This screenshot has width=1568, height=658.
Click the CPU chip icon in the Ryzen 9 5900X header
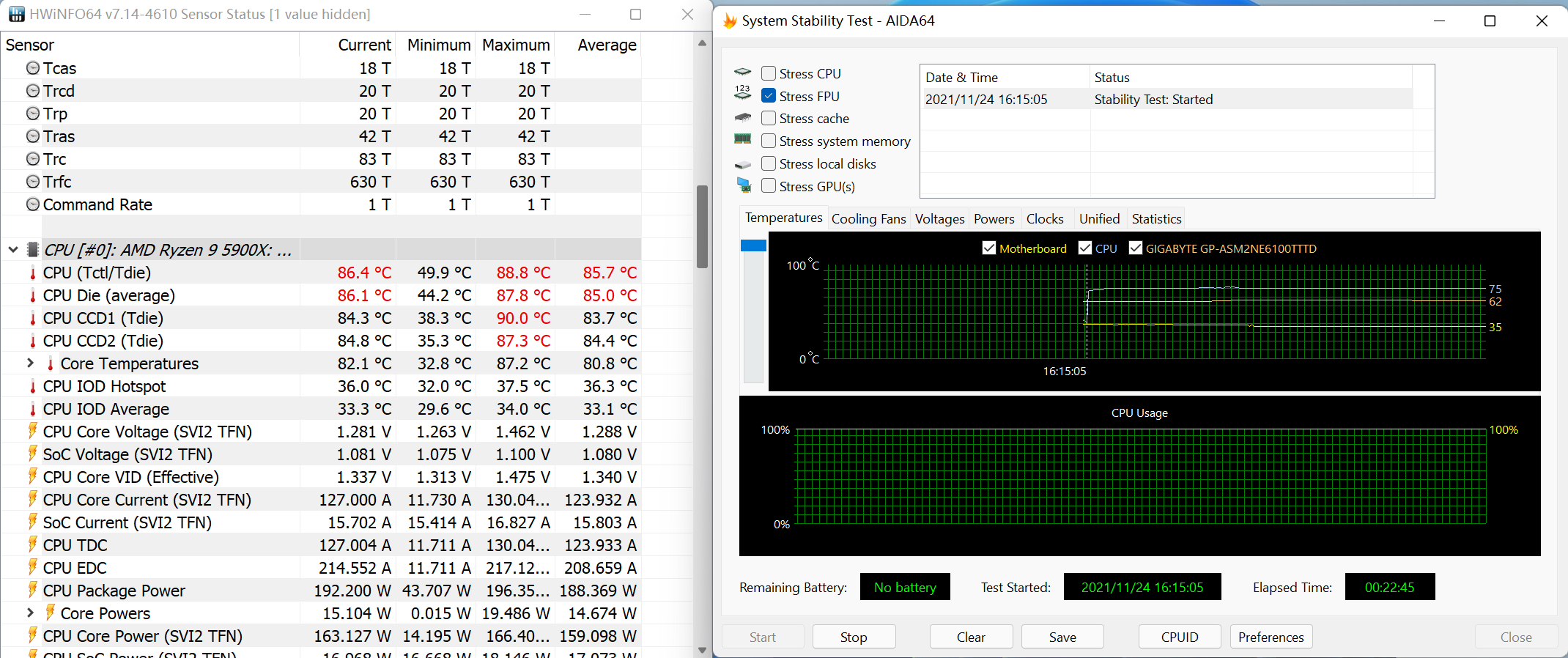pos(33,250)
